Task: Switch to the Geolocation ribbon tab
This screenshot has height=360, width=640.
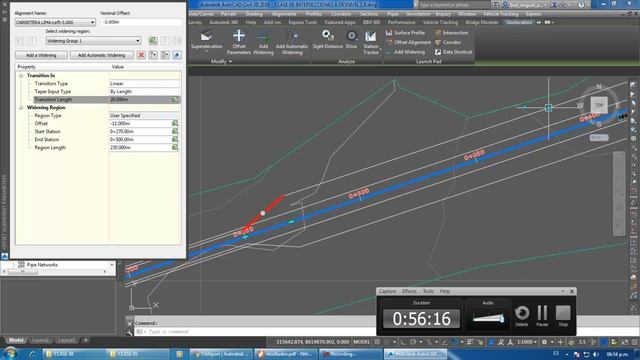Action: (x=519, y=22)
